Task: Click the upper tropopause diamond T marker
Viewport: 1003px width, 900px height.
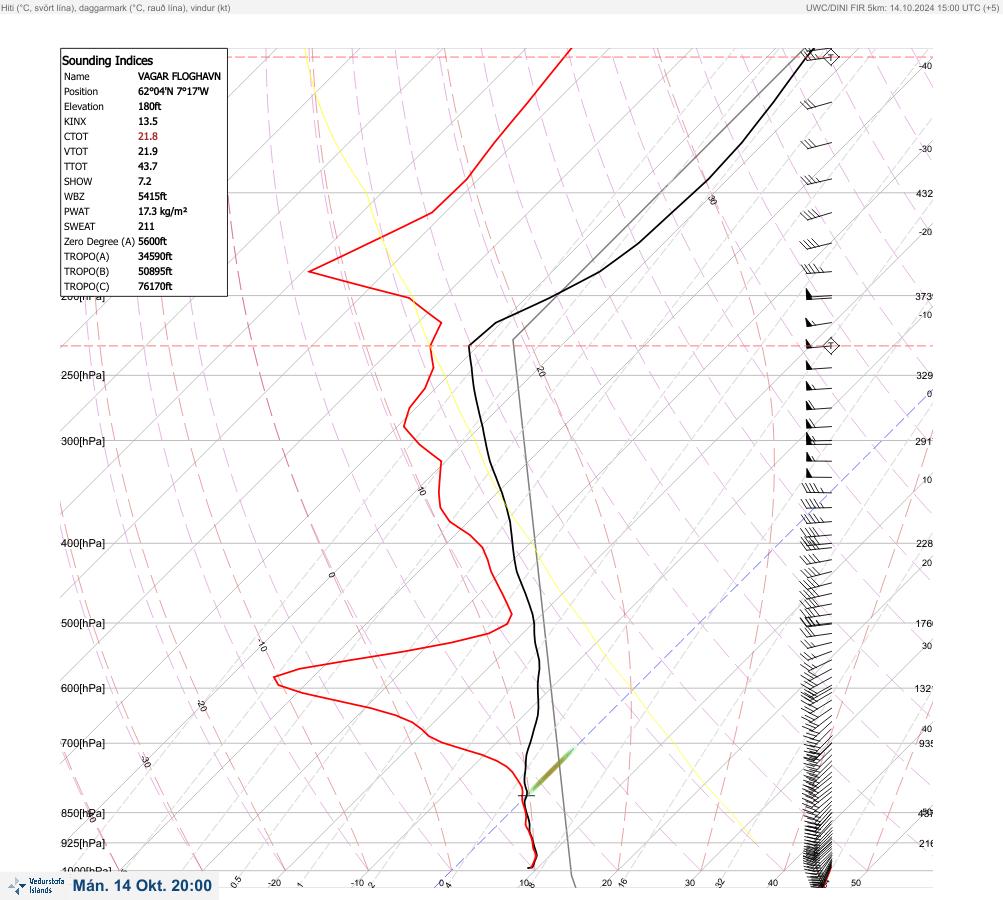Action: pos(830,57)
